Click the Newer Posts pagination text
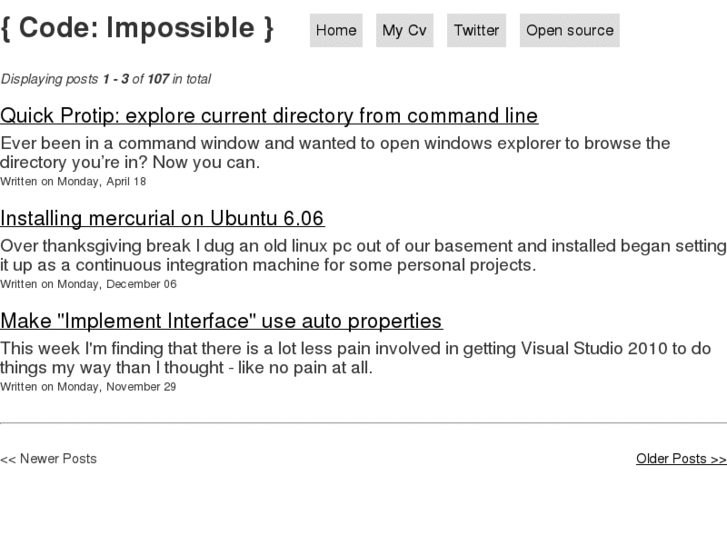 click(x=49, y=459)
